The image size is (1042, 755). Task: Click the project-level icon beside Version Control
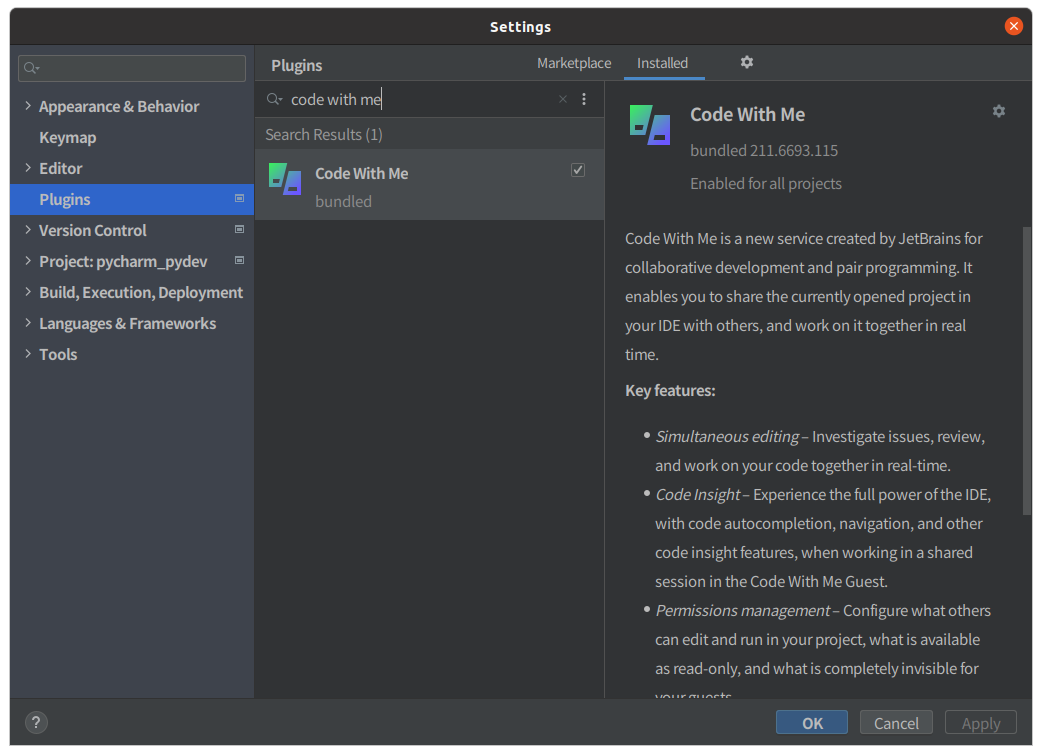click(239, 229)
